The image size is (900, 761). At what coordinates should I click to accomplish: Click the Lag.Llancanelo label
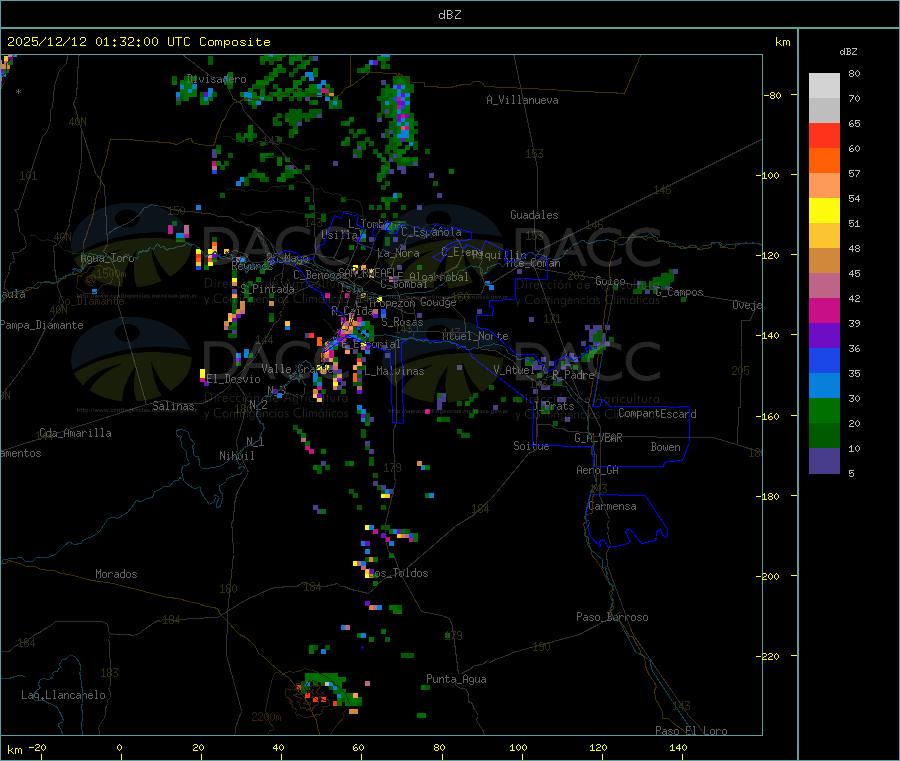[x=63, y=695]
